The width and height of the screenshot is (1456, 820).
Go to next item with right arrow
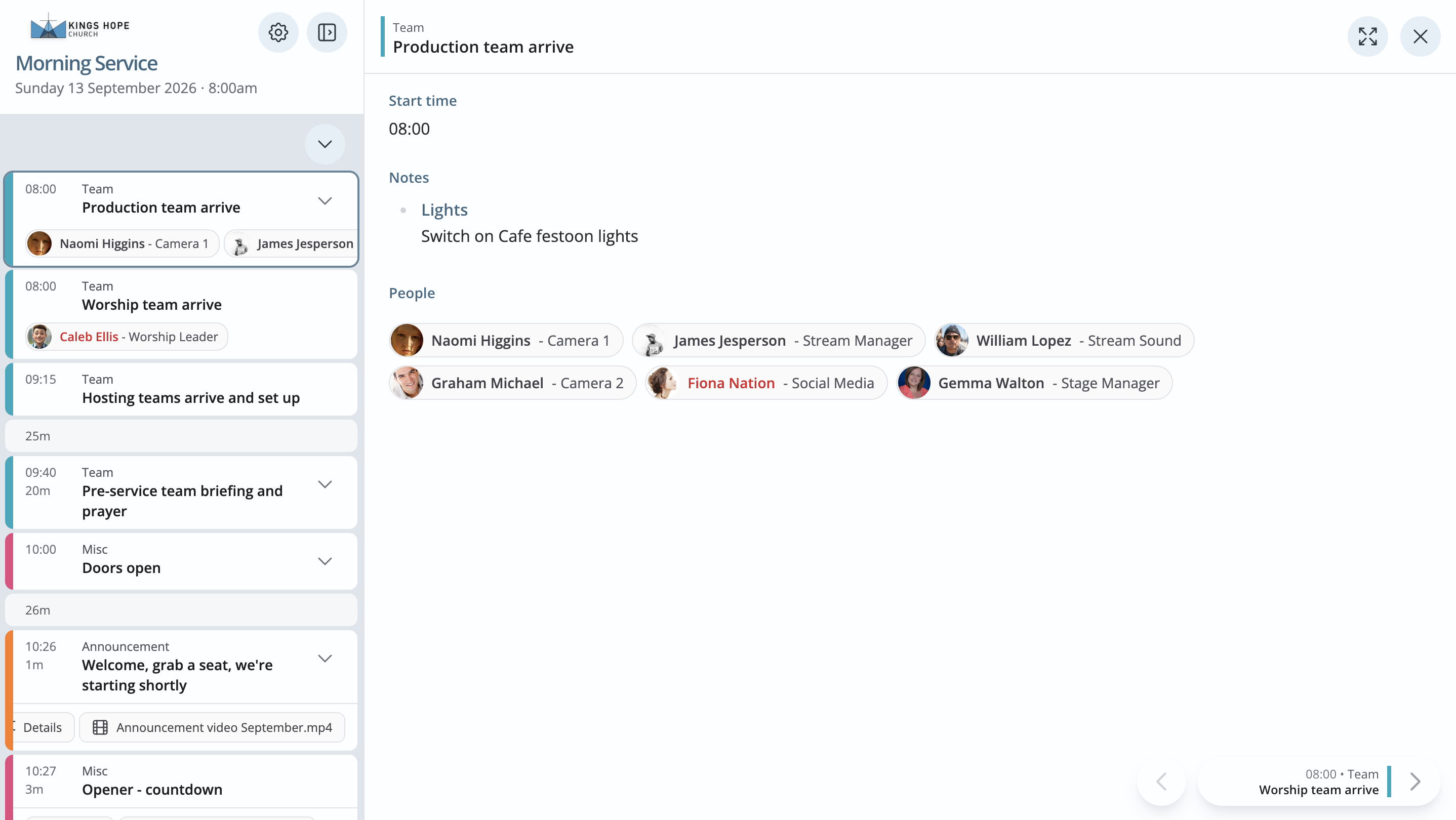pos(1414,782)
